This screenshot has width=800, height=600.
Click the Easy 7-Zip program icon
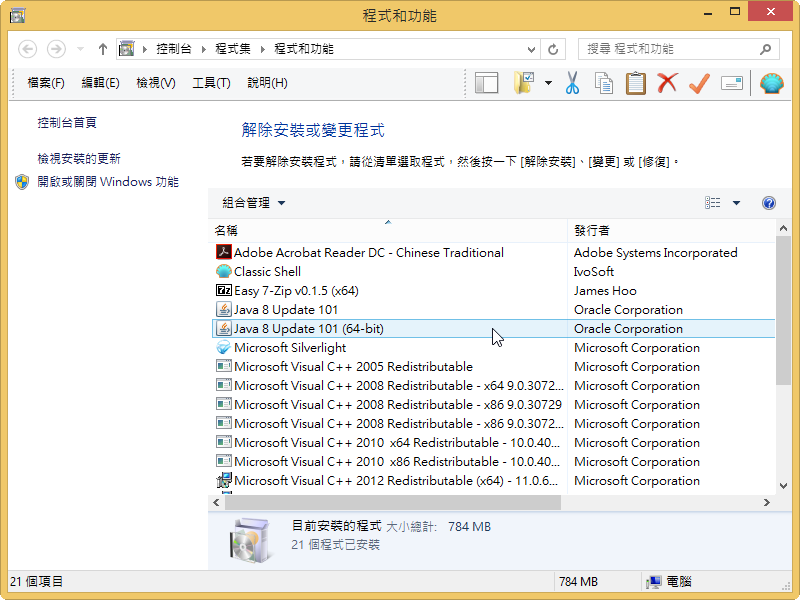pyautogui.click(x=223, y=290)
